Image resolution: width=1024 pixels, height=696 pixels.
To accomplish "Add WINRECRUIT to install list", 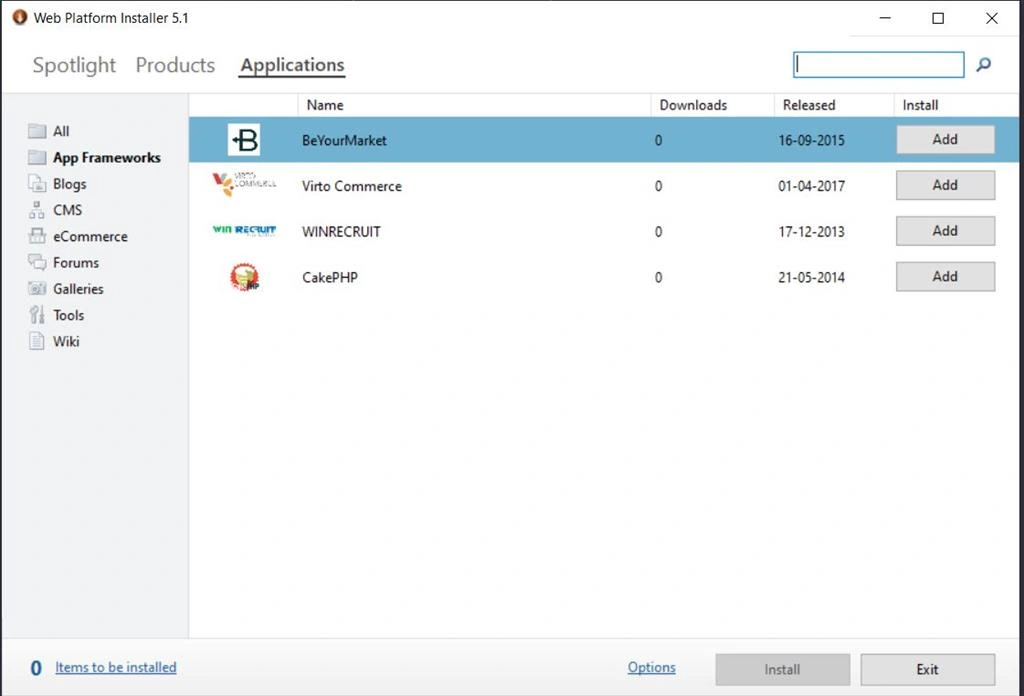I will tap(945, 231).
